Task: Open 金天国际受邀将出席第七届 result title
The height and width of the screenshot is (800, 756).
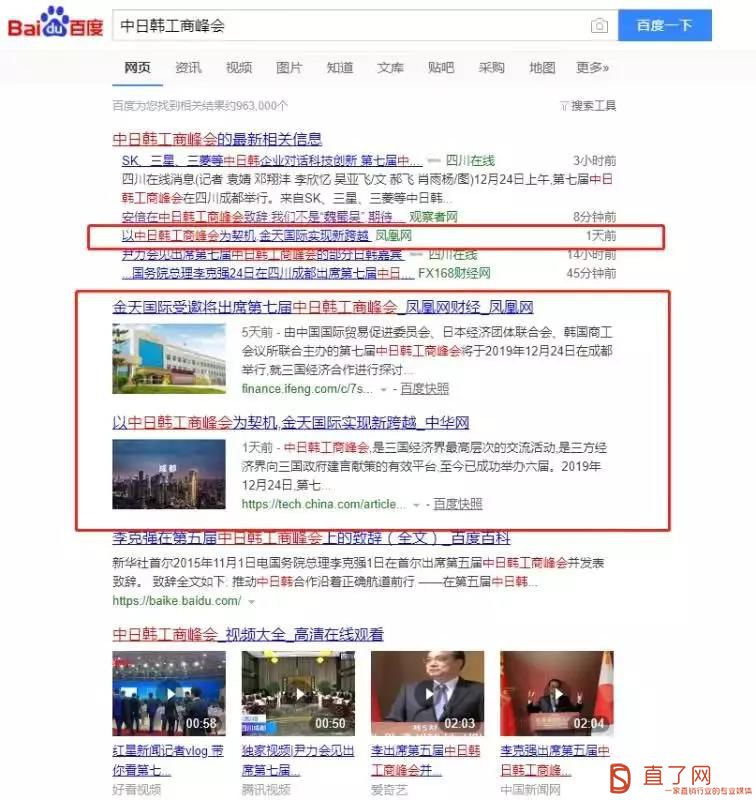Action: 323,307
